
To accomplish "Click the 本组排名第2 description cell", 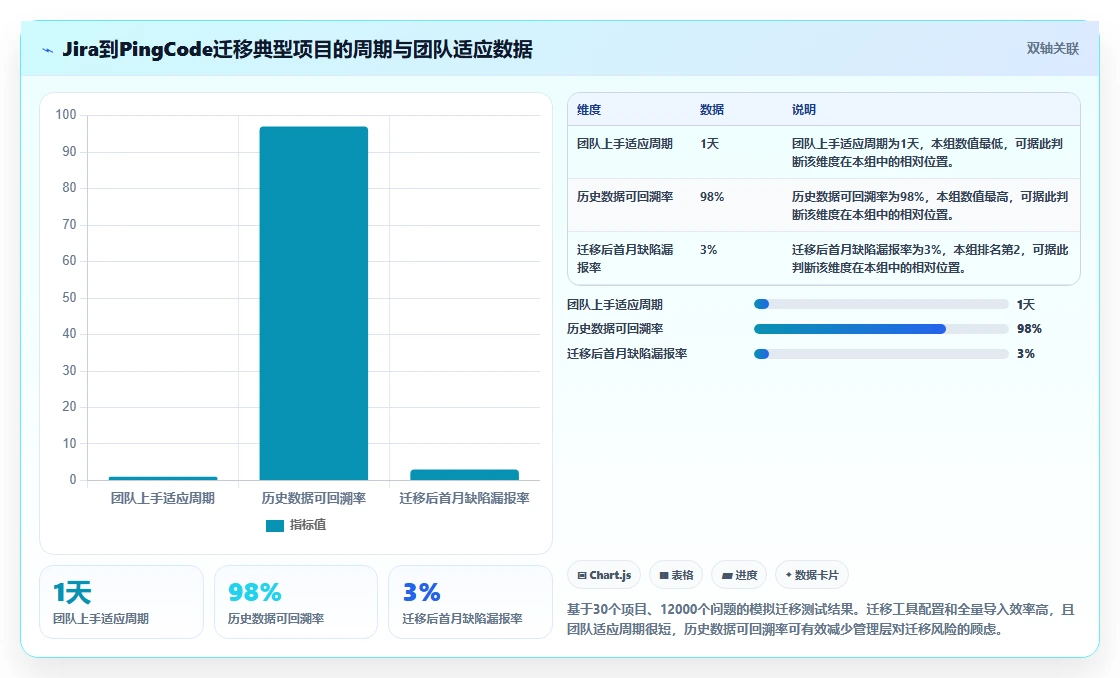I will [930, 259].
